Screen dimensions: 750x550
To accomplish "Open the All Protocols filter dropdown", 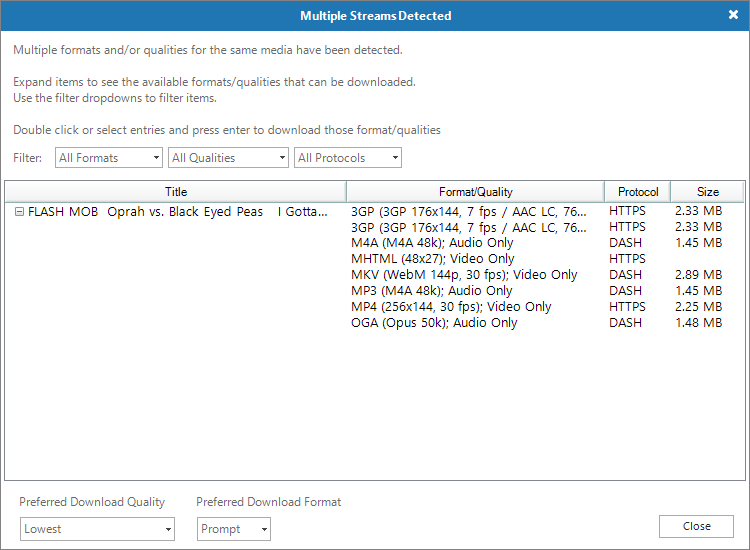I will tap(348, 157).
